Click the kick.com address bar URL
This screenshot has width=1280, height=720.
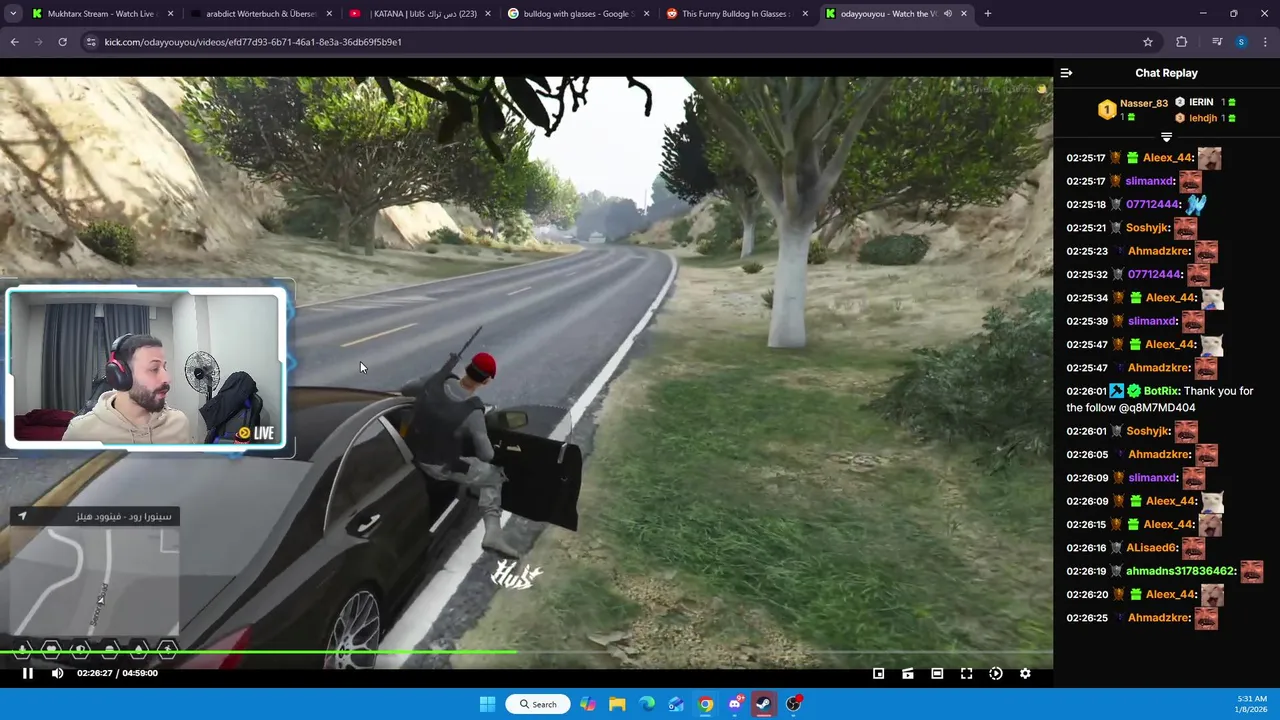253,42
